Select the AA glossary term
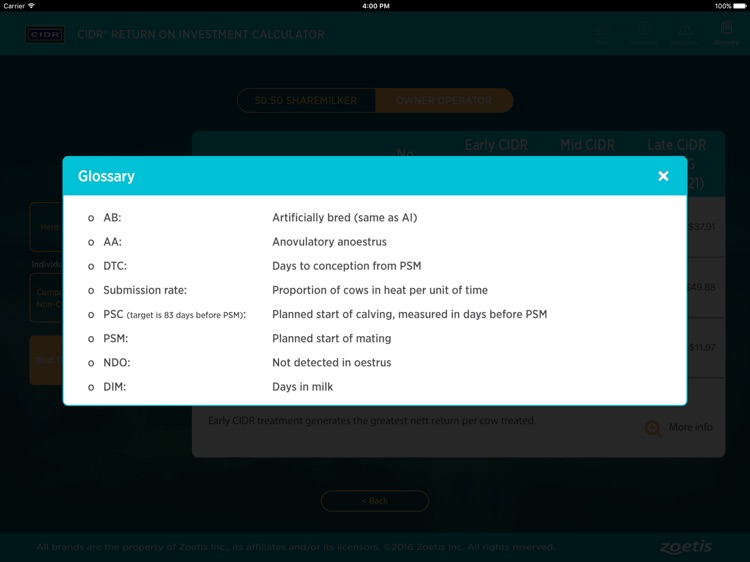Viewport: 750px width, 562px height. pyautogui.click(x=112, y=242)
